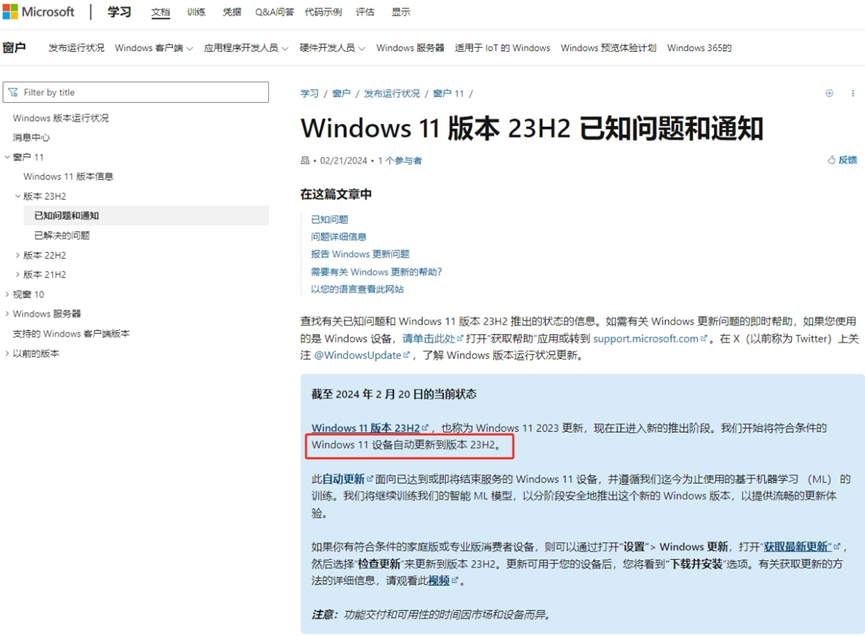Select 支持的 Windows 客户端版本 in the sidebar
This screenshot has width=865, height=636.
(71, 334)
